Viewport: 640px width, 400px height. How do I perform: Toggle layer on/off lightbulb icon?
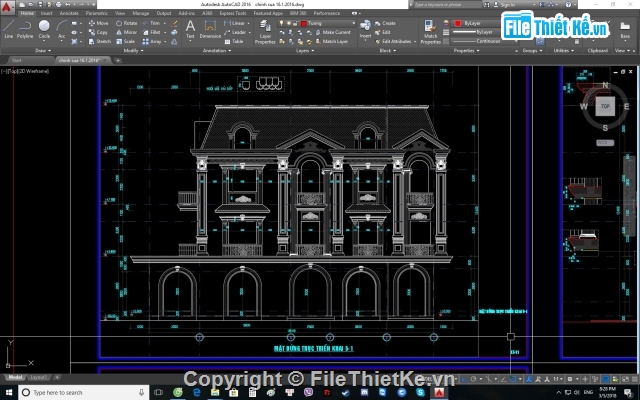point(281,23)
